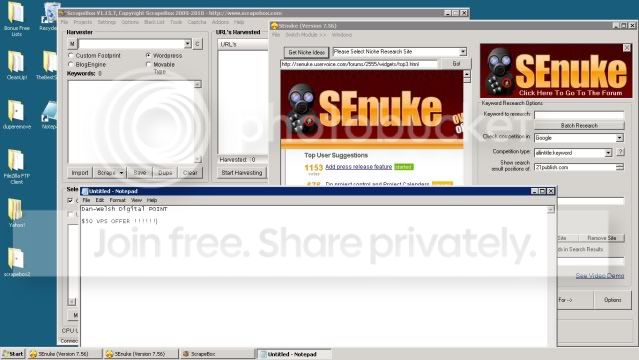Click the SEnuke browser scrollbar up arrow
This screenshot has height=360, width=639.
(467, 74)
